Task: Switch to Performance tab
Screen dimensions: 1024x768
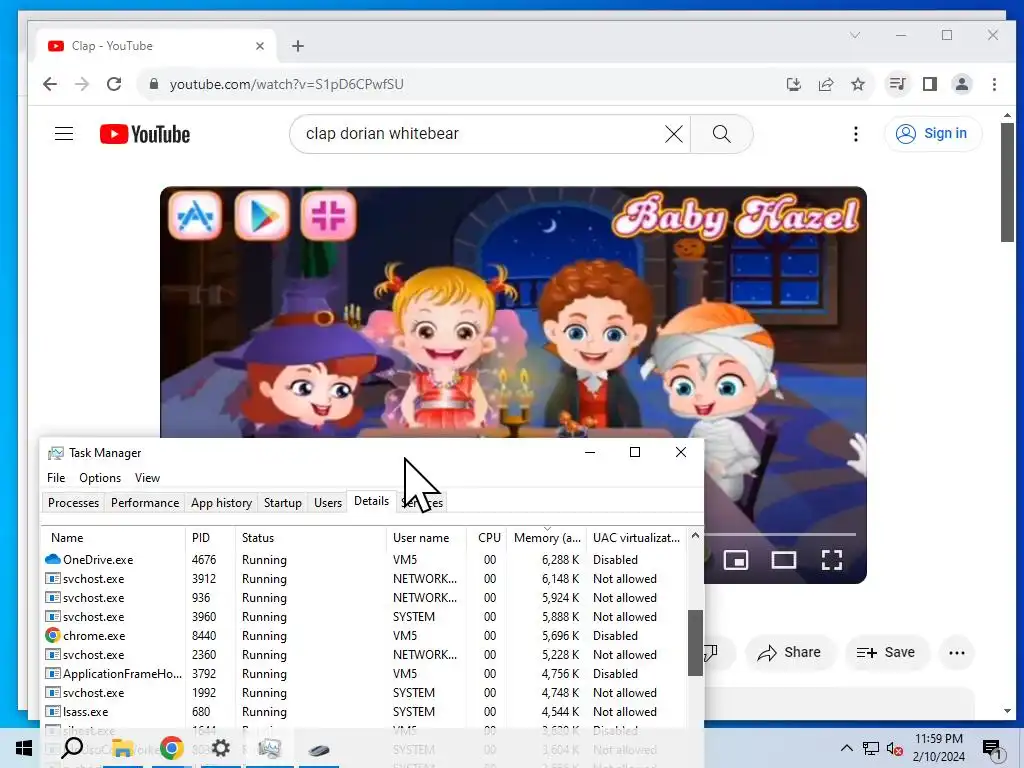Action: 145,503
